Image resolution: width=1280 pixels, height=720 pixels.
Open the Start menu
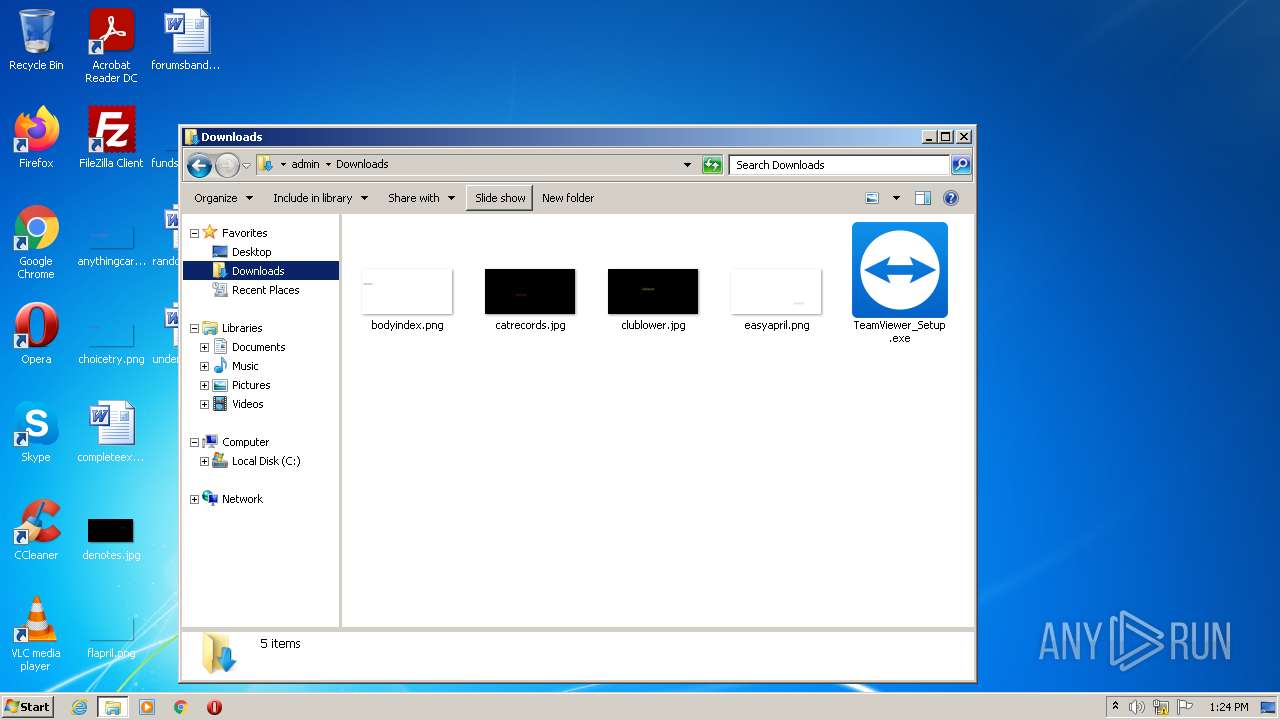tap(27, 707)
